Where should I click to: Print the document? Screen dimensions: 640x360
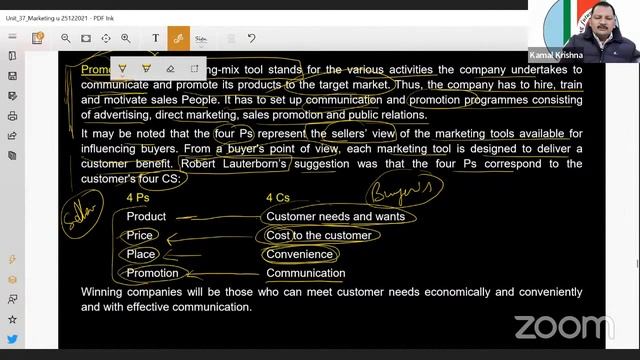click(x=12, y=116)
